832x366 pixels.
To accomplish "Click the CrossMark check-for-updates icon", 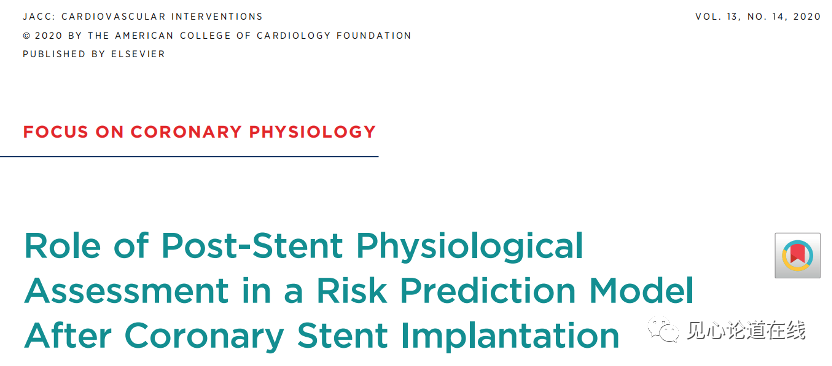I will click(798, 256).
